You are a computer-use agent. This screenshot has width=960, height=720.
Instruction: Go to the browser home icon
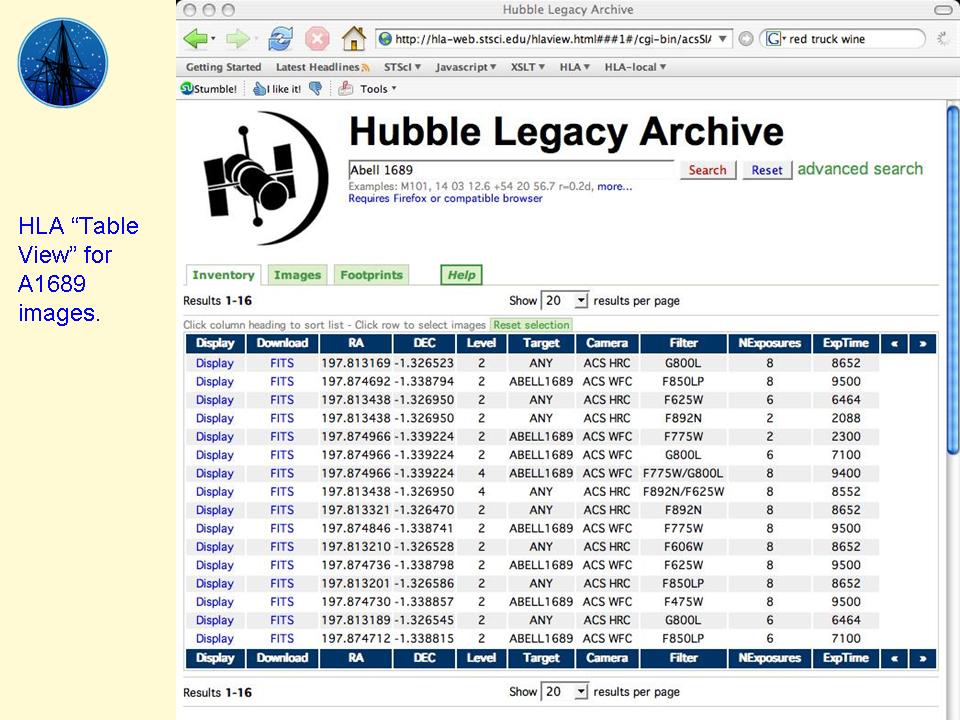[353, 39]
